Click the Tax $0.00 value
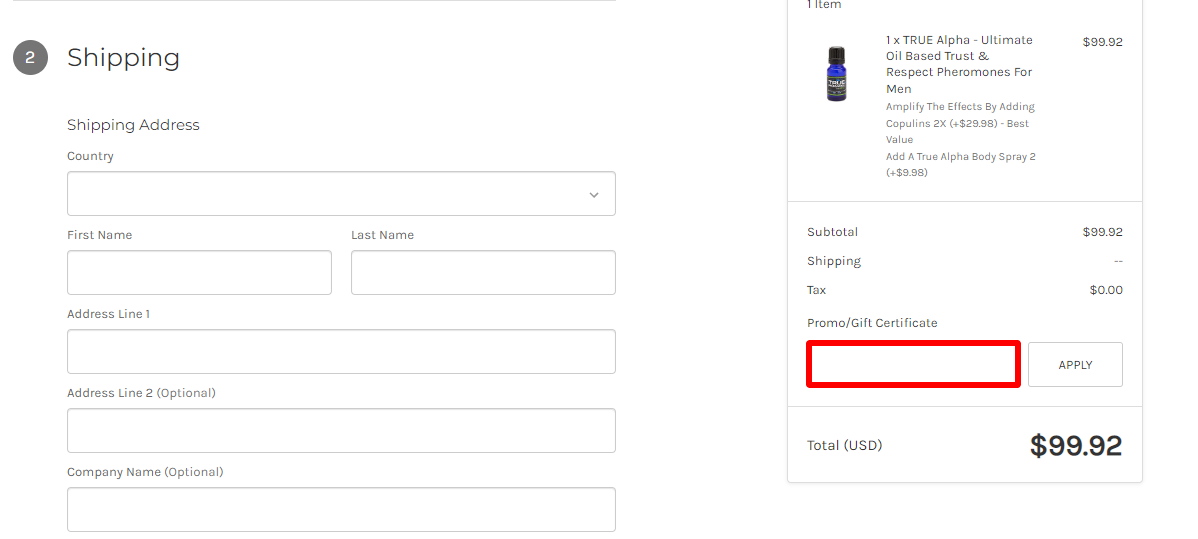Screen dimensions: 1198x539 pyautogui.click(x=1106, y=290)
